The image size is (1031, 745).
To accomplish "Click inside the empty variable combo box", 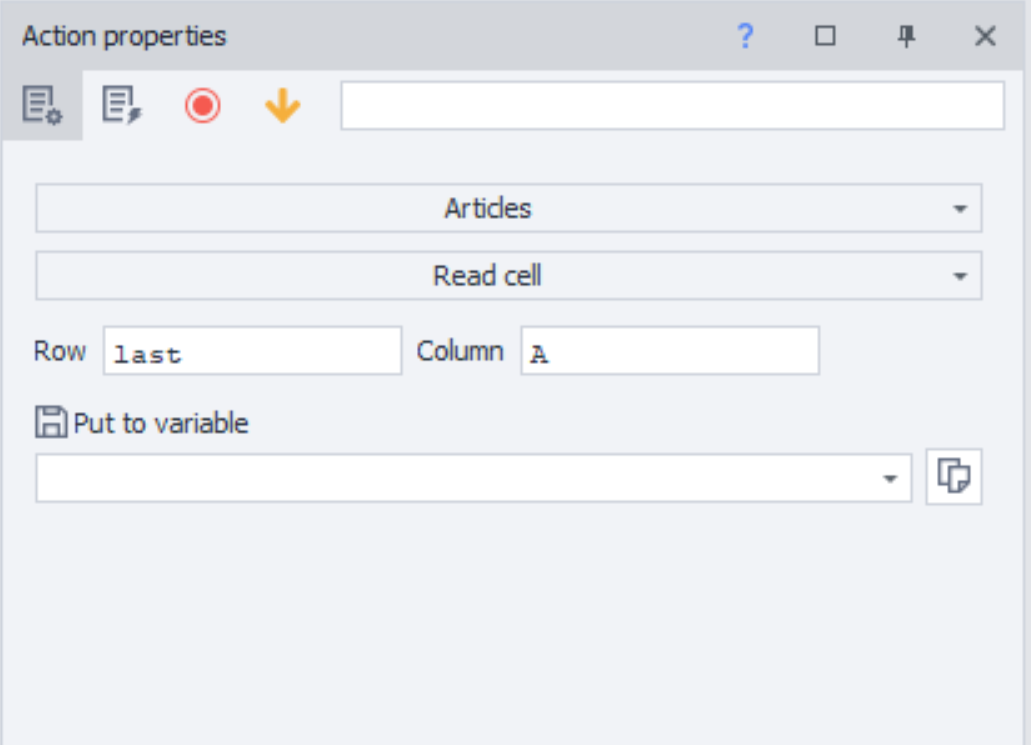I will 455,478.
